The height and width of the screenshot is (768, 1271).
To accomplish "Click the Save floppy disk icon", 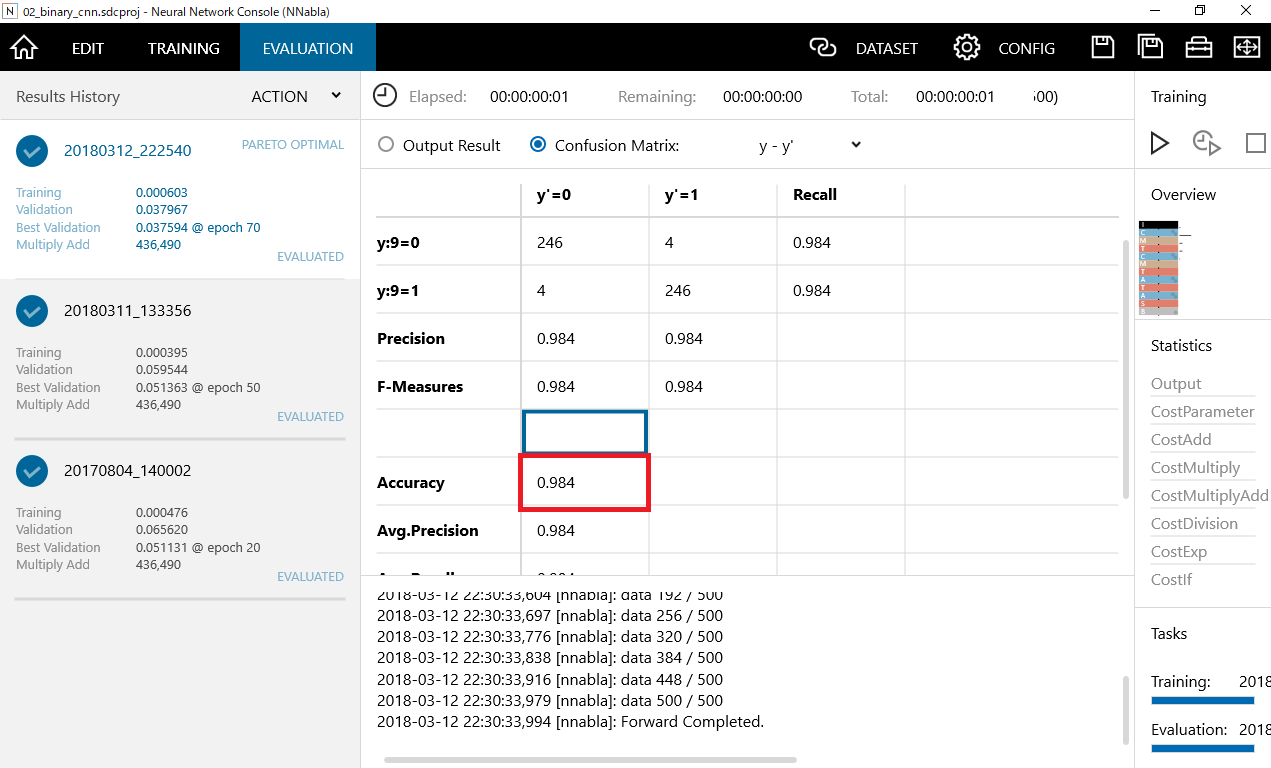I will (1102, 48).
